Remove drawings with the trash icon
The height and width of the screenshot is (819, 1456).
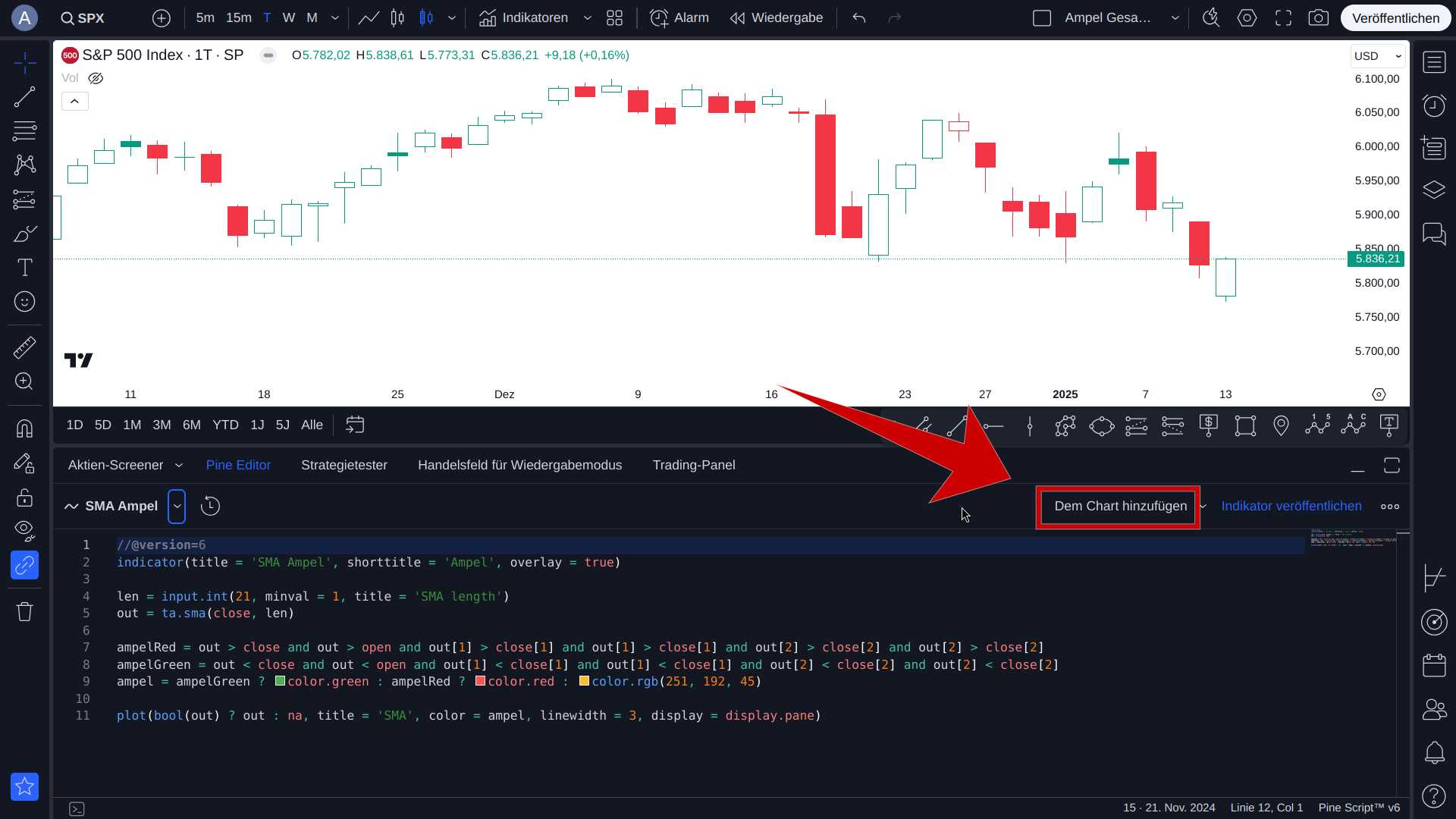24,611
